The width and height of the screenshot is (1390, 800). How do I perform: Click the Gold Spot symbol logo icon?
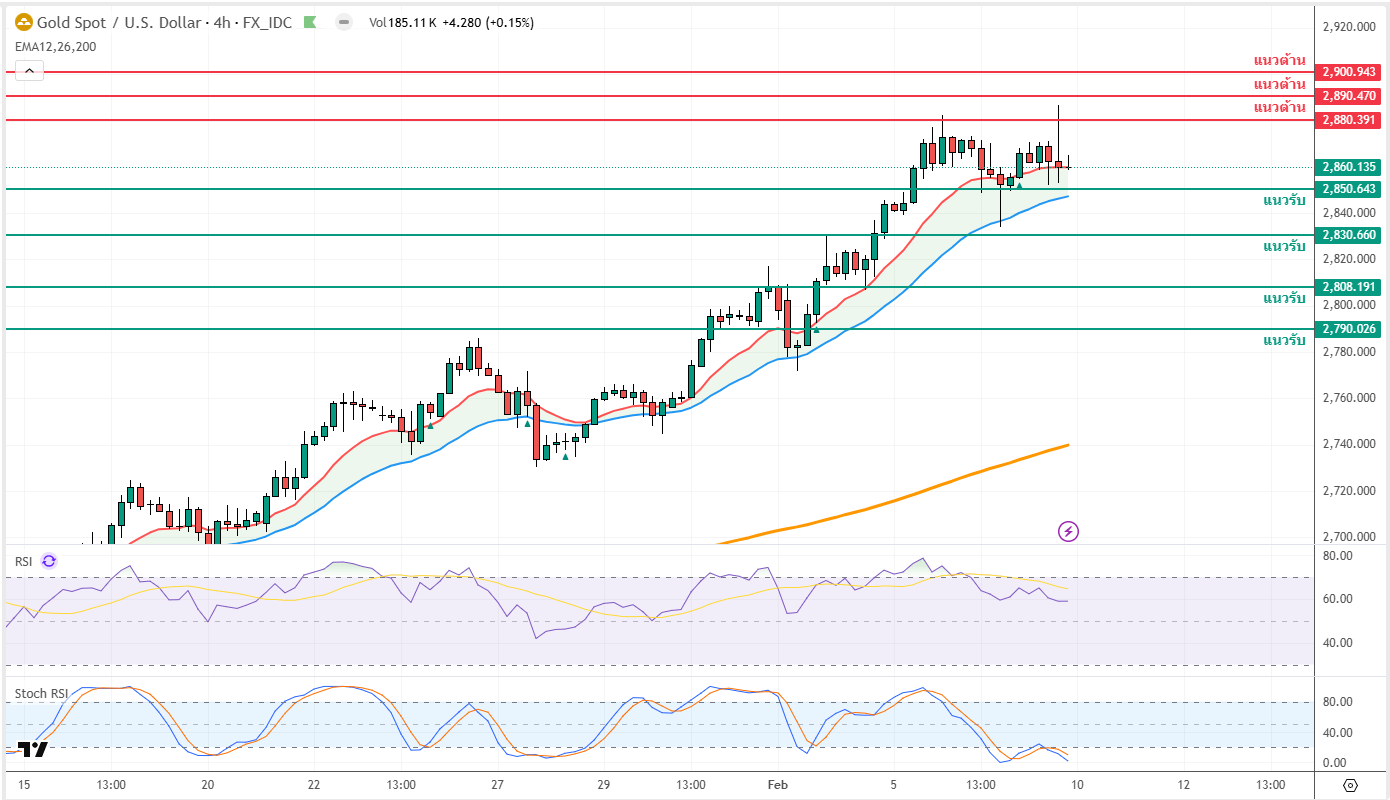coord(23,22)
